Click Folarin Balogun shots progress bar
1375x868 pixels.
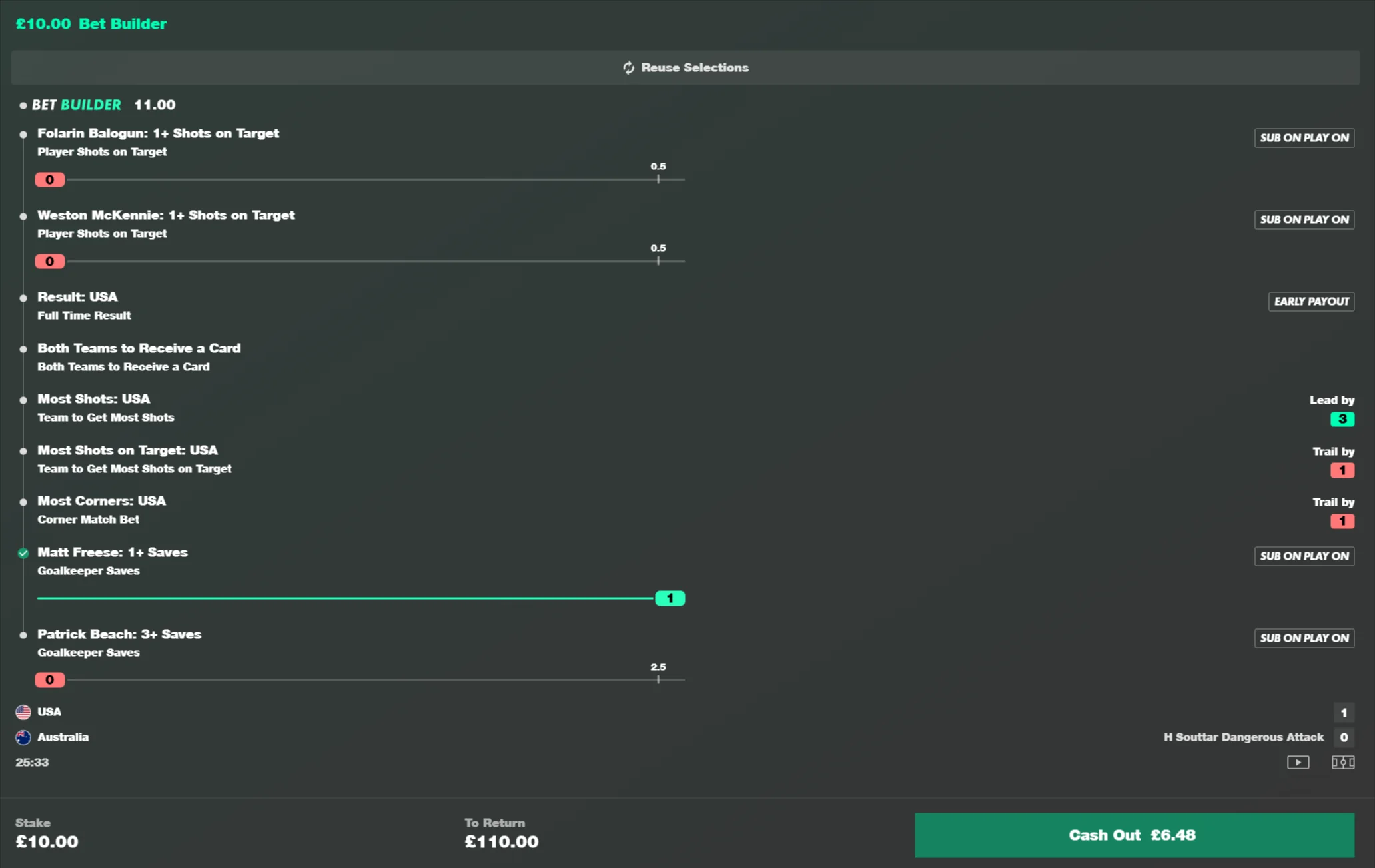(x=360, y=179)
